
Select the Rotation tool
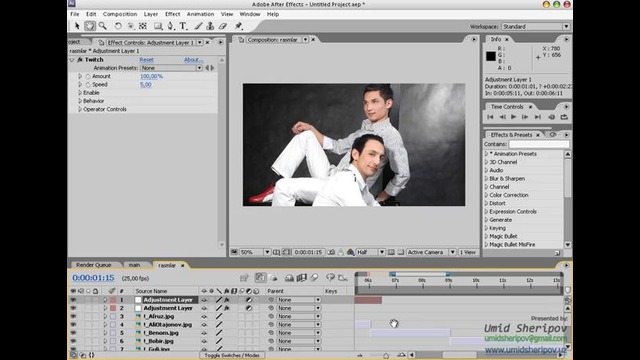coord(118,26)
